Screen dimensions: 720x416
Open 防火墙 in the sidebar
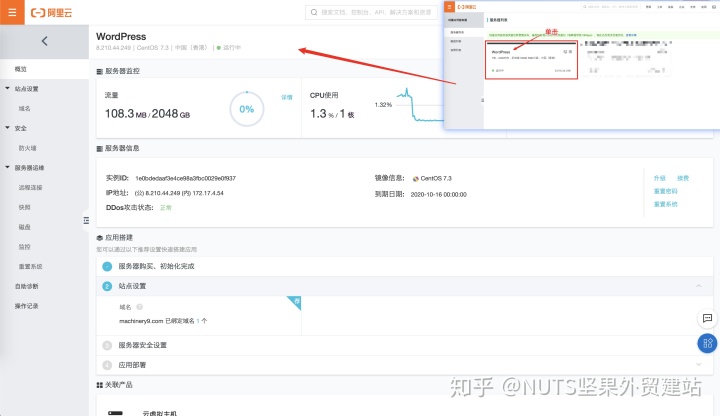click(28, 148)
